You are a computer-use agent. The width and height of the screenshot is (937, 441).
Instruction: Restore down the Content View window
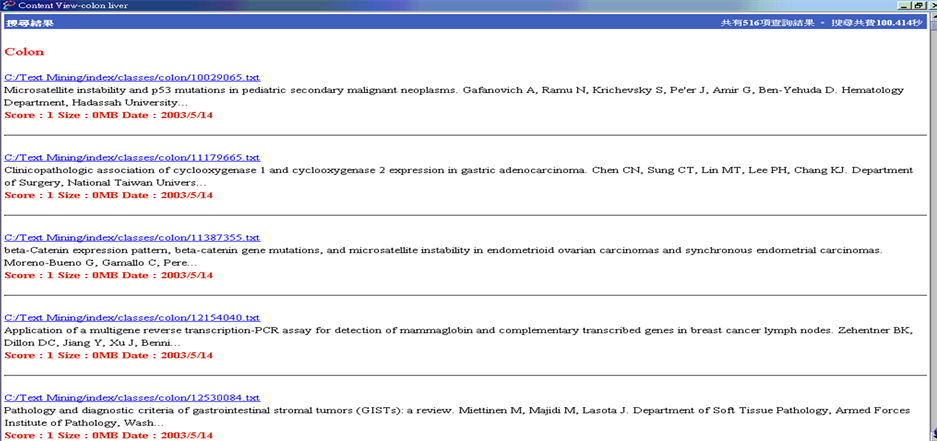(917, 6)
